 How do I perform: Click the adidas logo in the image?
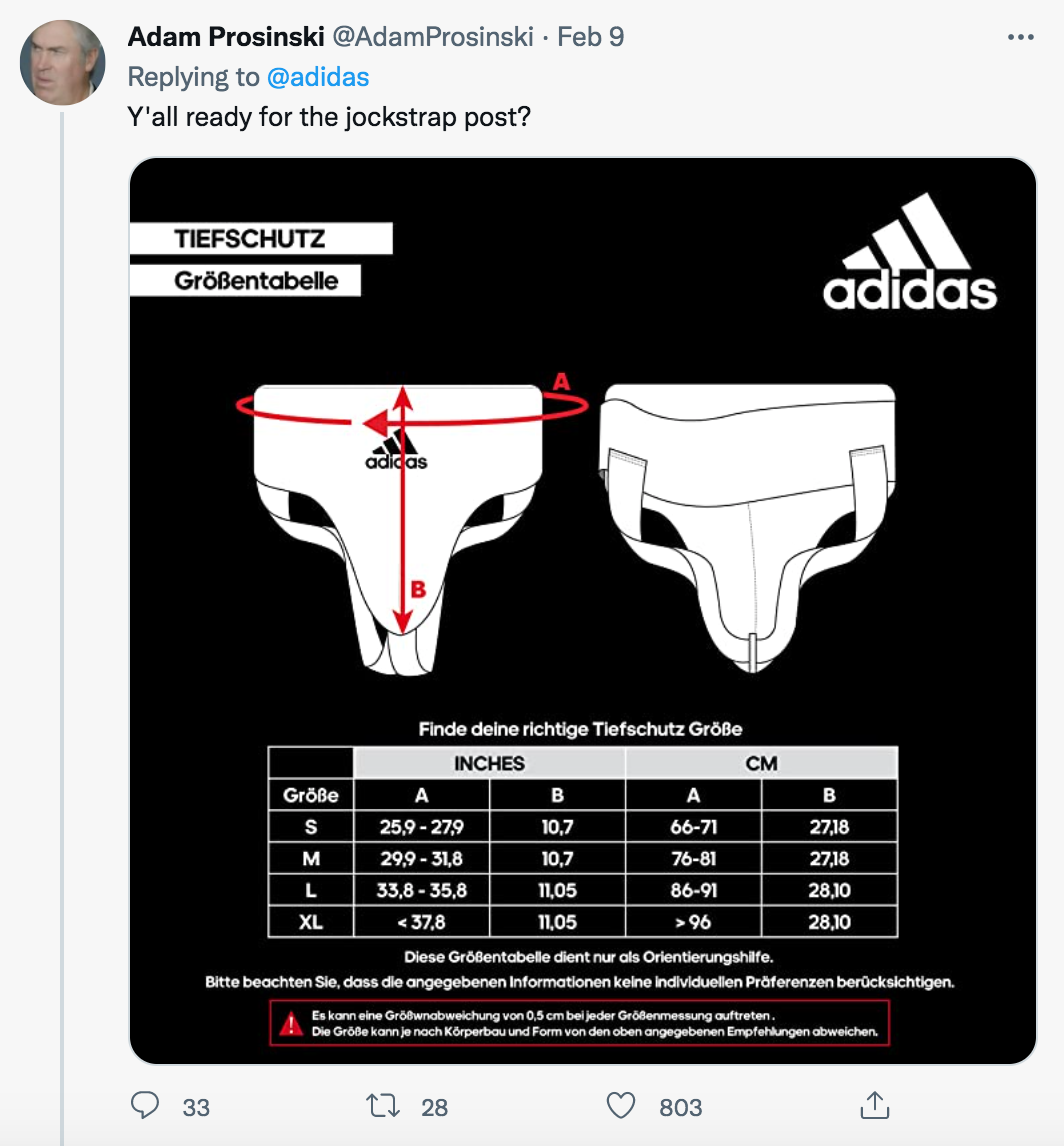click(x=909, y=252)
